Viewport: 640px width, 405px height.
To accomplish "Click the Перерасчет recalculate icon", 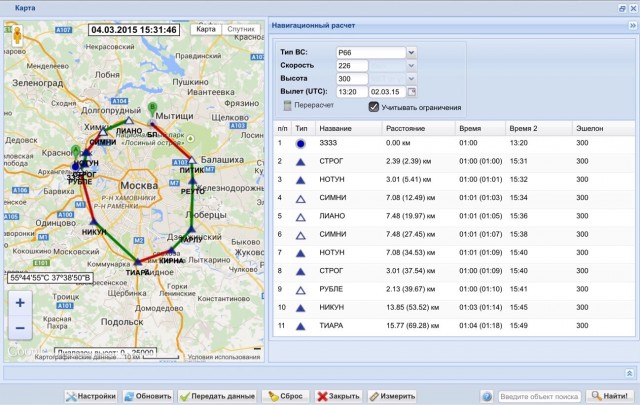I will click(x=288, y=106).
